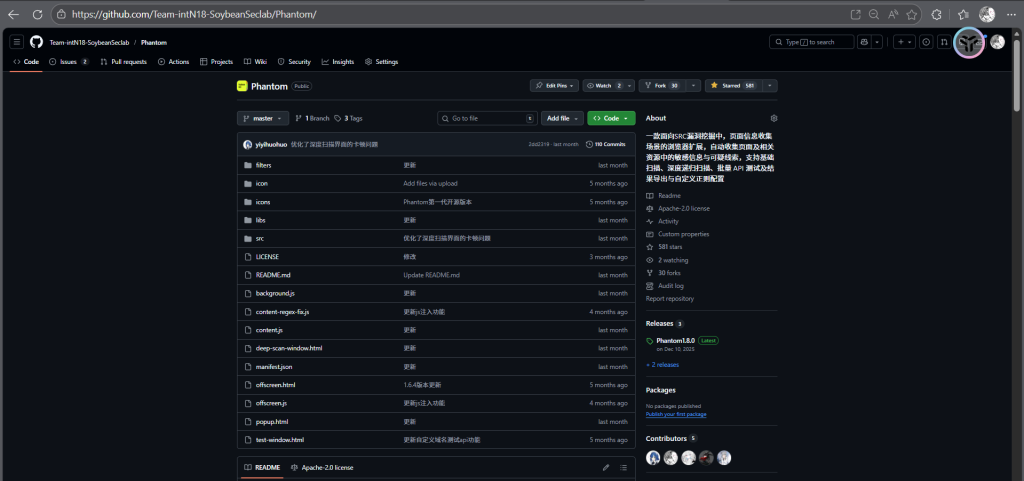Switch to the Issues tab
1024x481 pixels.
click(x=68, y=62)
